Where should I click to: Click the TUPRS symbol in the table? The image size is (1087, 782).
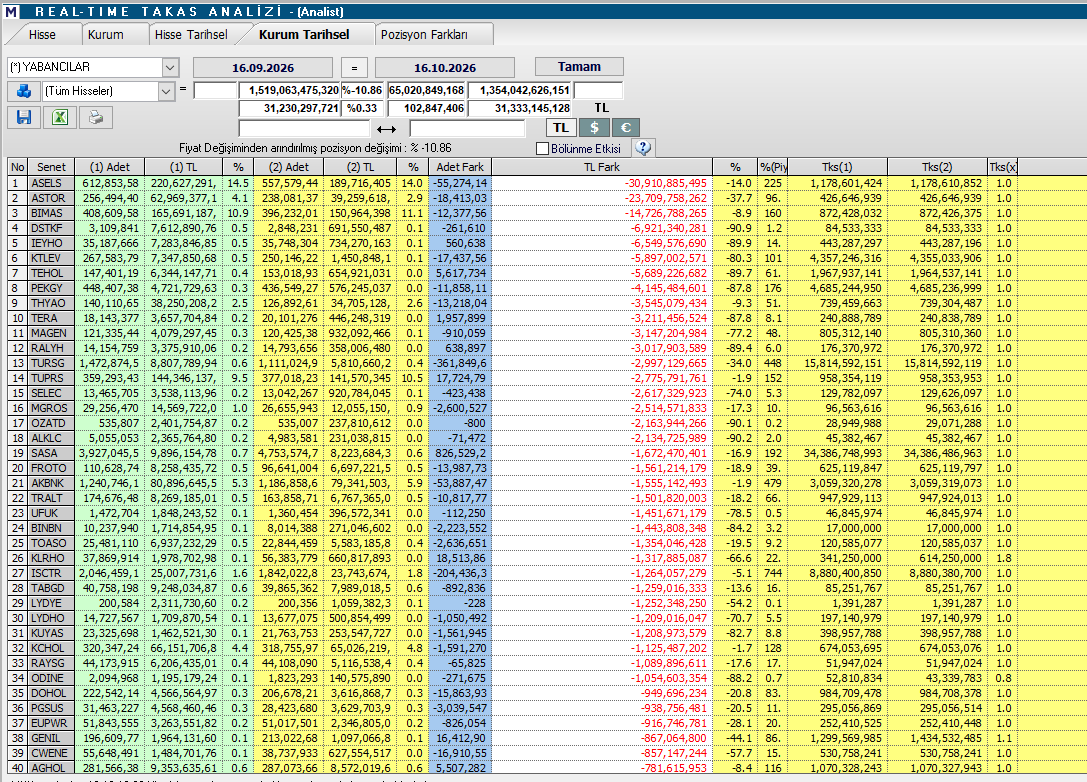point(51,378)
